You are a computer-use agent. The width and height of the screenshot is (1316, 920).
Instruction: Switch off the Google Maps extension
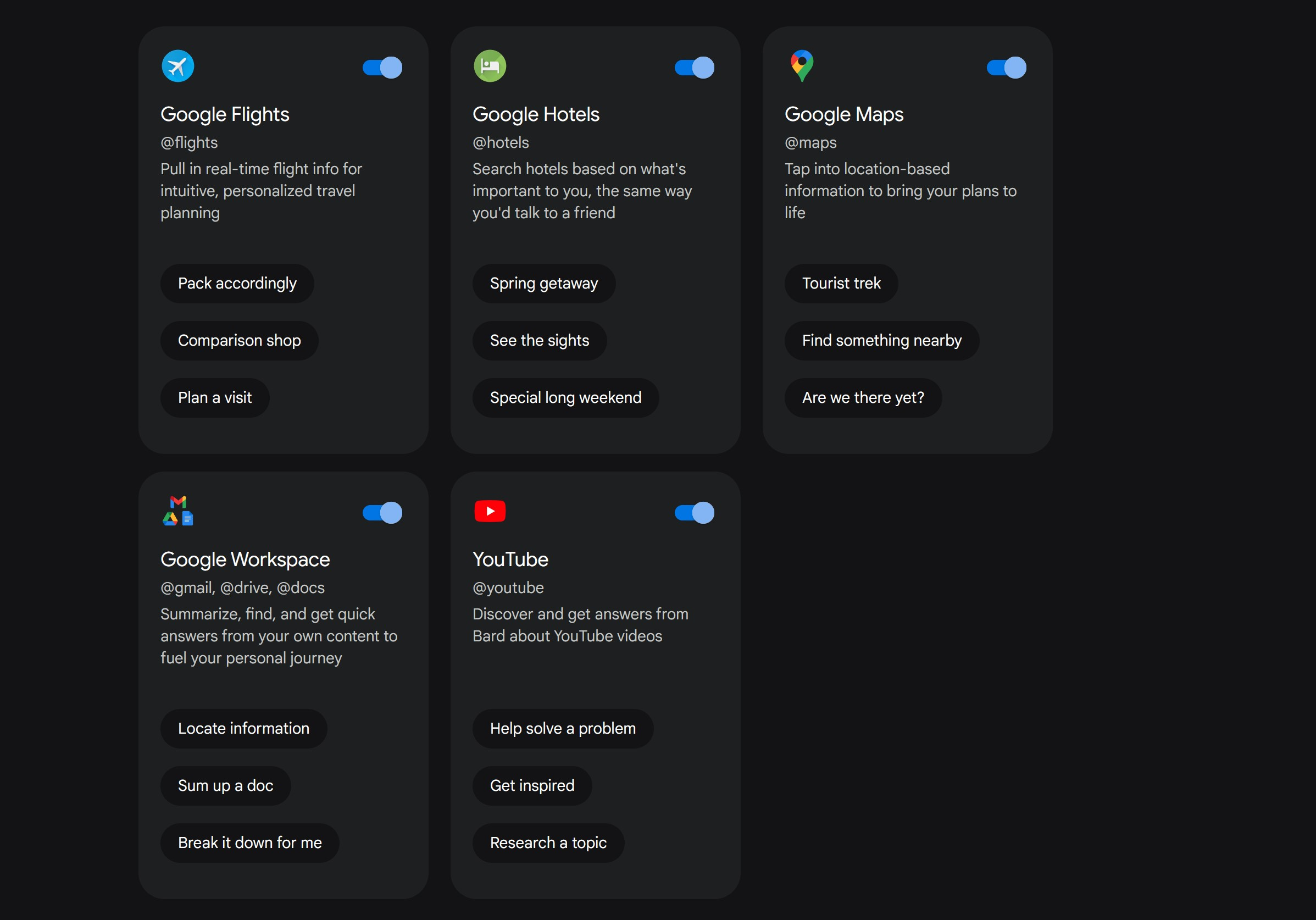pos(1006,68)
